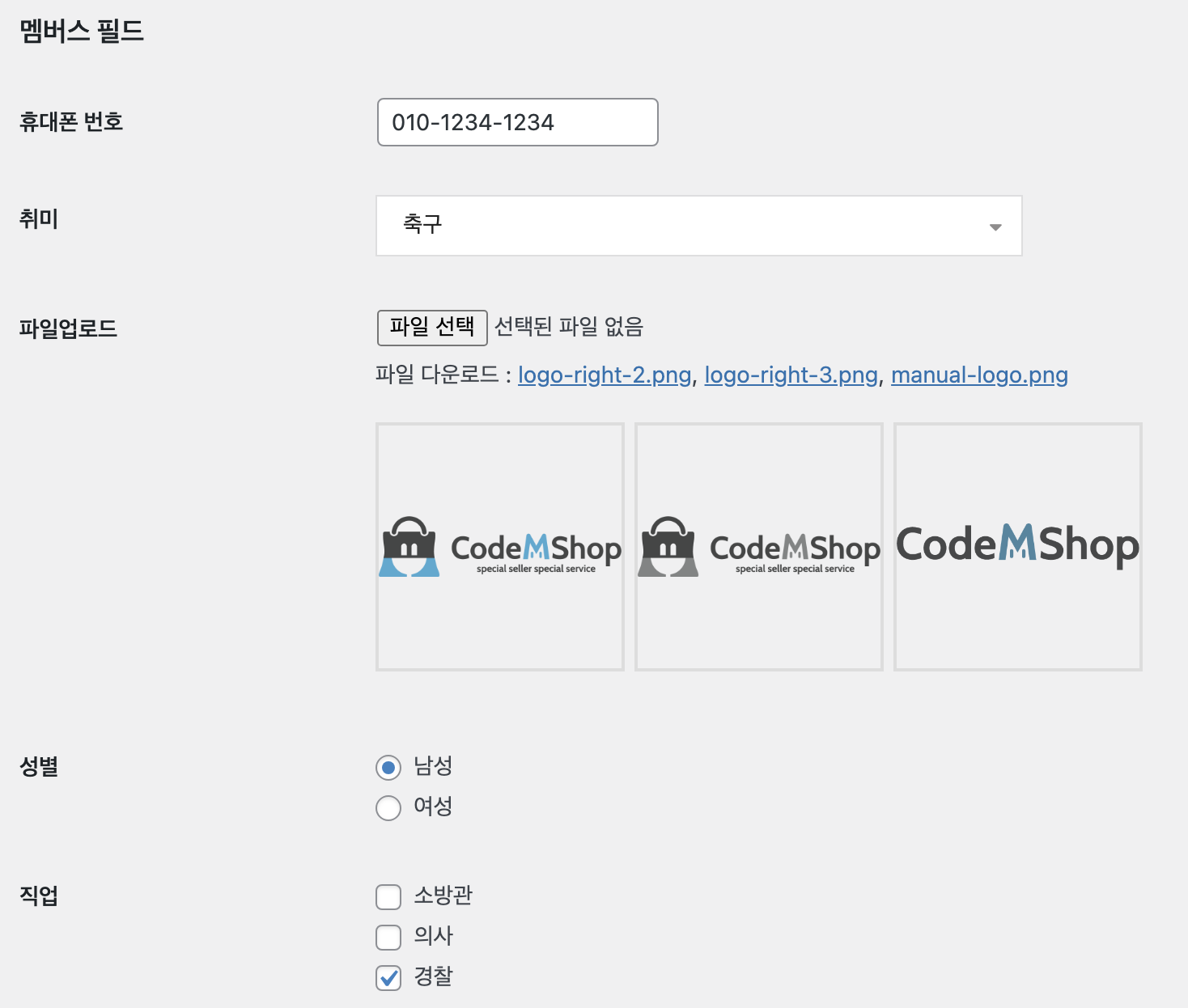Click the 취미 label

(39, 218)
